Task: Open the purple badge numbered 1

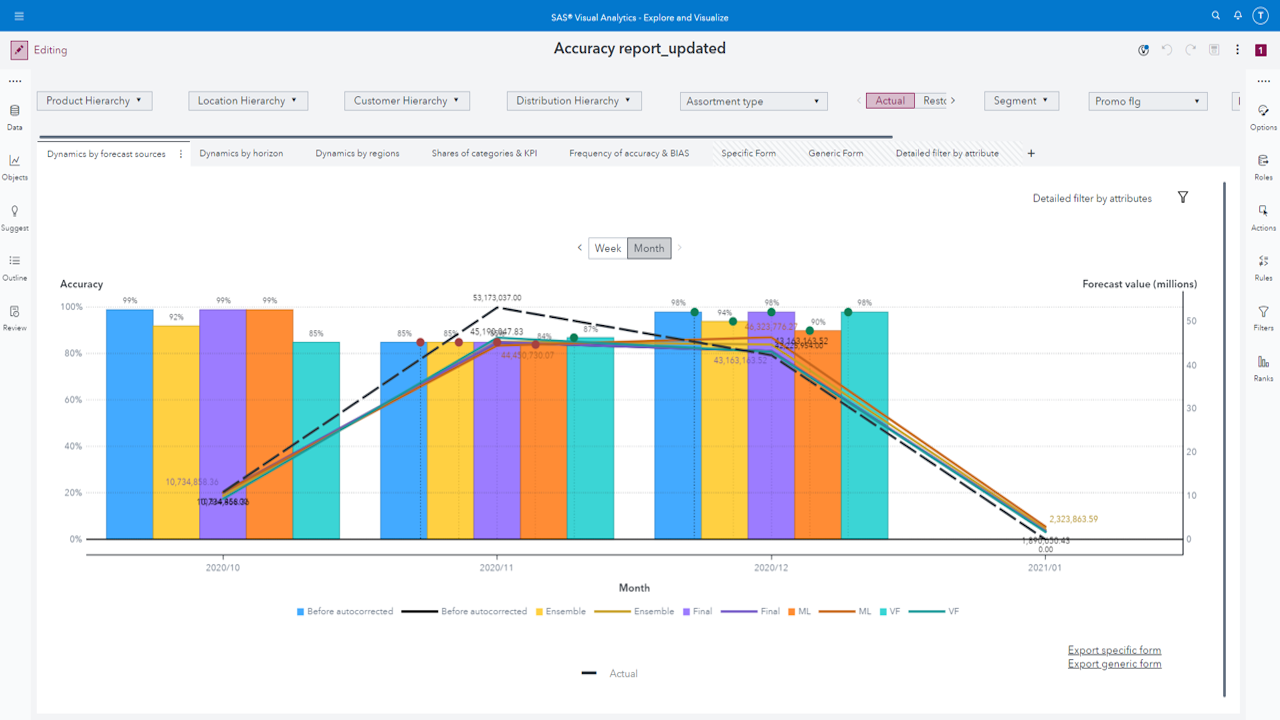Action: point(1261,50)
